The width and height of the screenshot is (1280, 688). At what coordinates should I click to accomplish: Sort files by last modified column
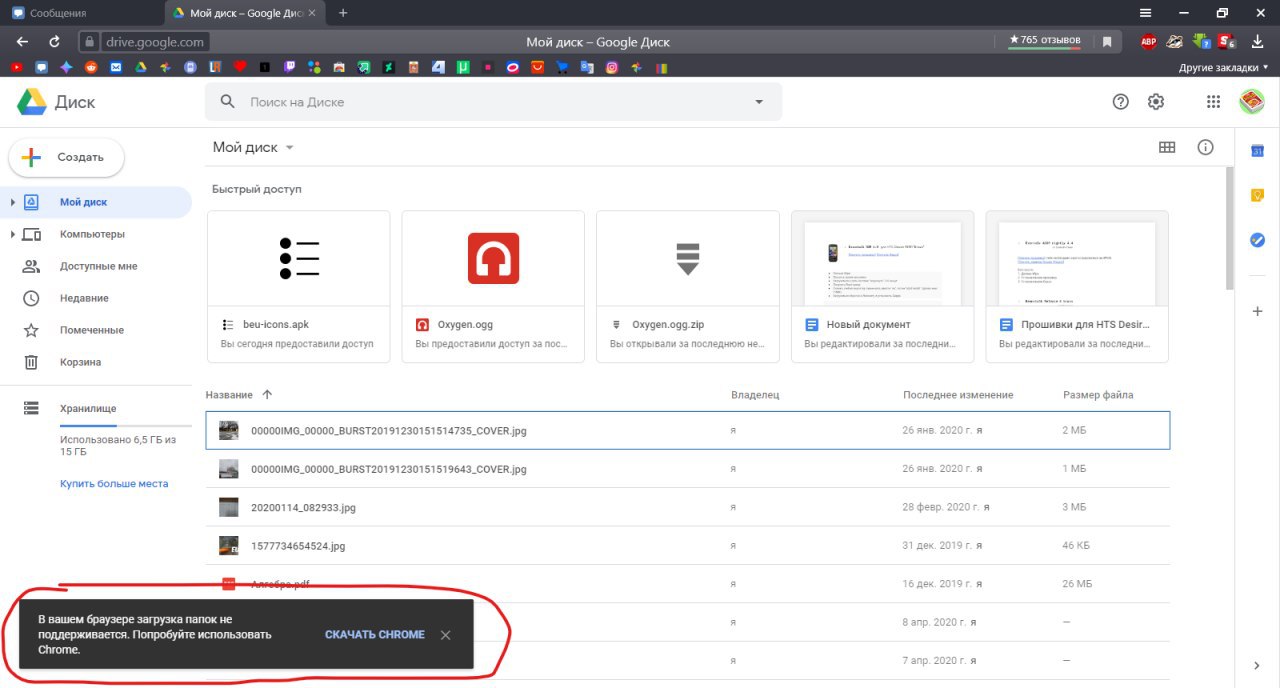tap(958, 395)
